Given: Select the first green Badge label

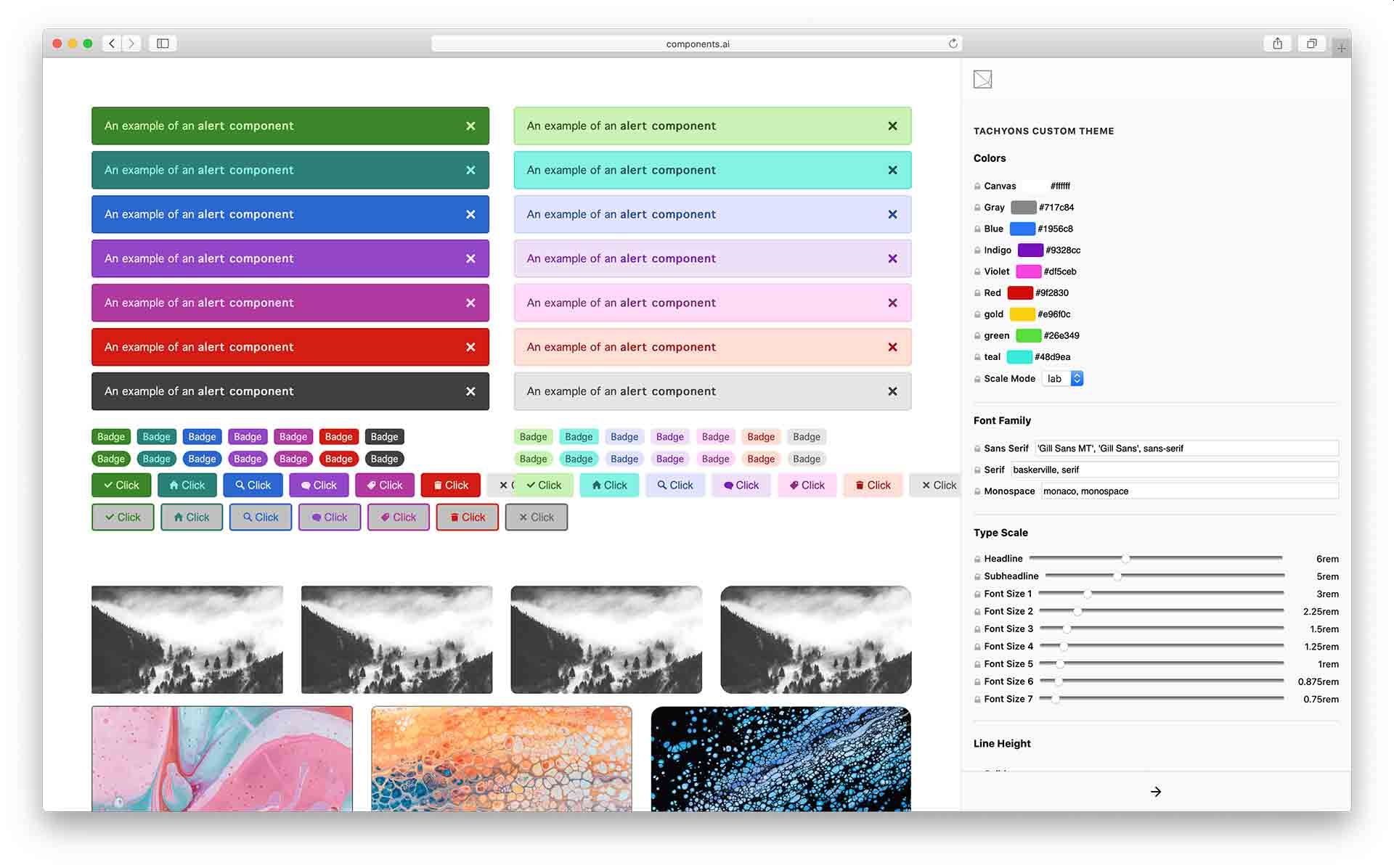Looking at the screenshot, I should point(110,436).
